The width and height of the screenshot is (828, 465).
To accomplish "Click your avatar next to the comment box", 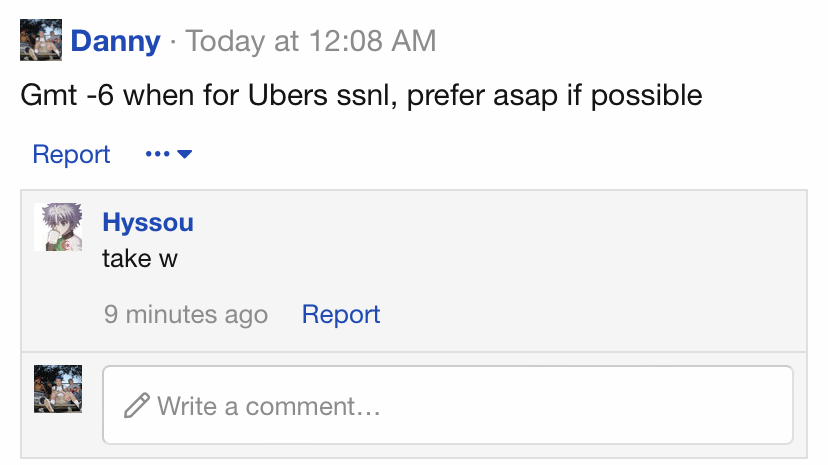I will pos(58,389).
